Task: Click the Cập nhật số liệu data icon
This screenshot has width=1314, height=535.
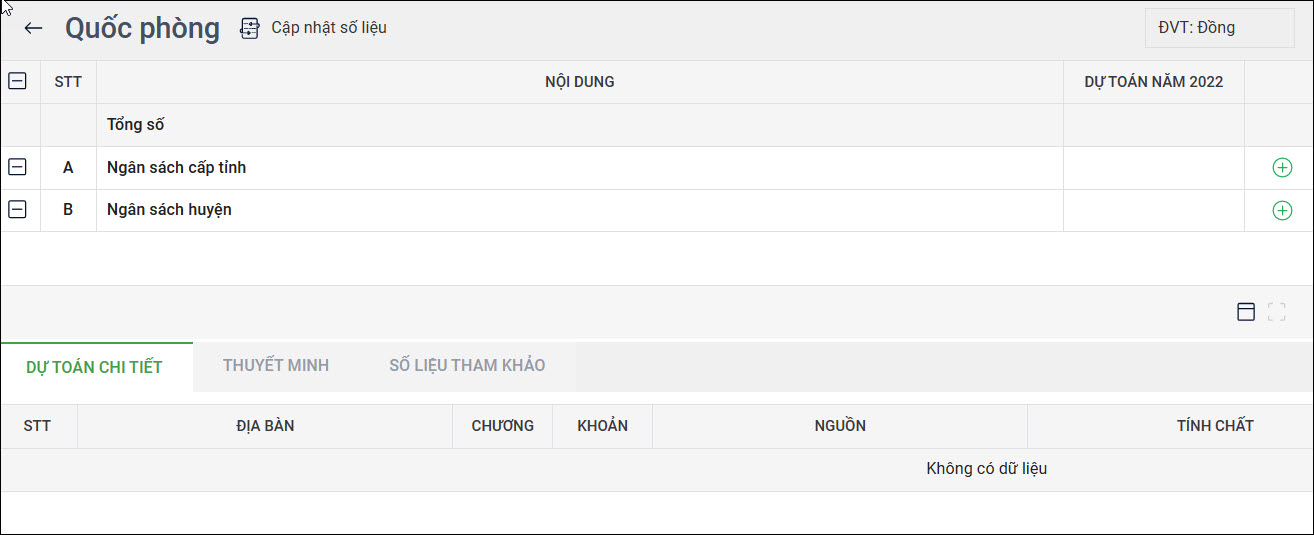Action: pyautogui.click(x=250, y=28)
